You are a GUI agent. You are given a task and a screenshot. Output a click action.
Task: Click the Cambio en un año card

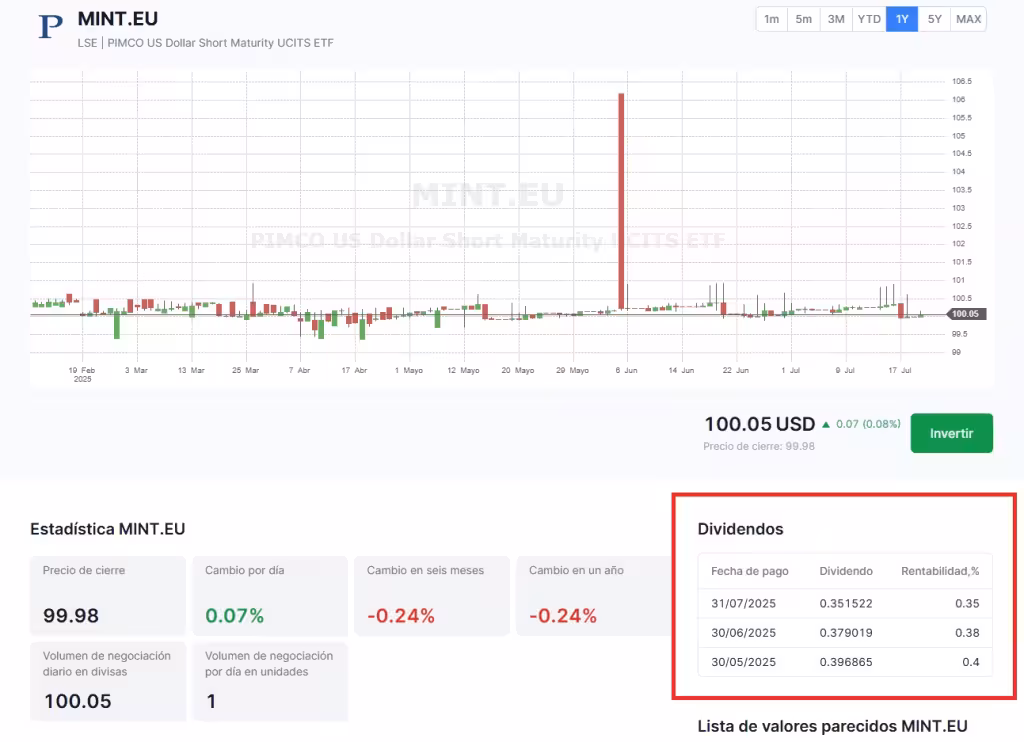pyautogui.click(x=594, y=596)
